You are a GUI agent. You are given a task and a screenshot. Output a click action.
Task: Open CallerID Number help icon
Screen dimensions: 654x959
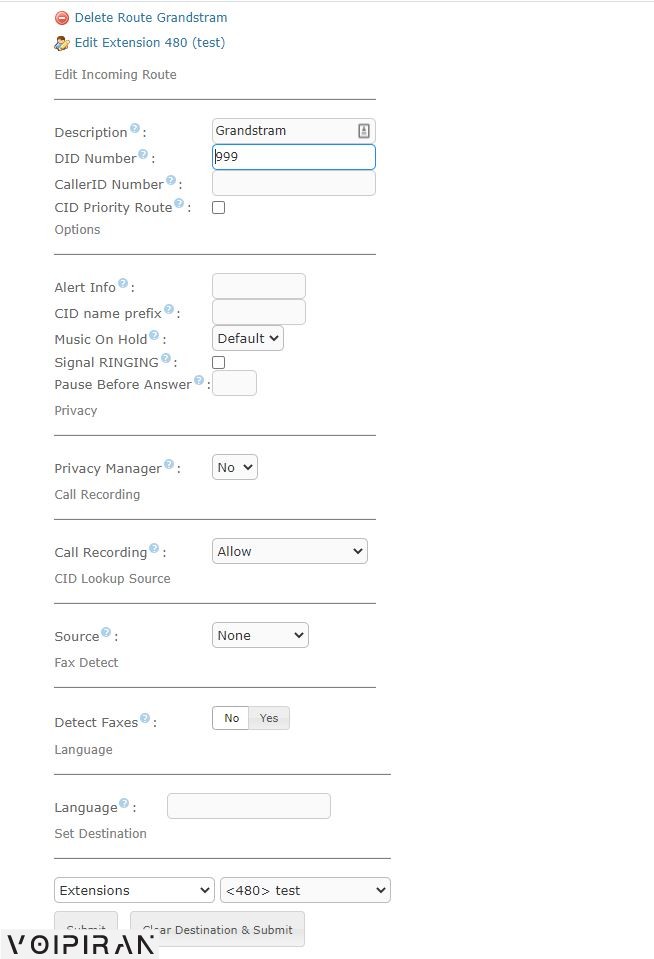point(171,180)
